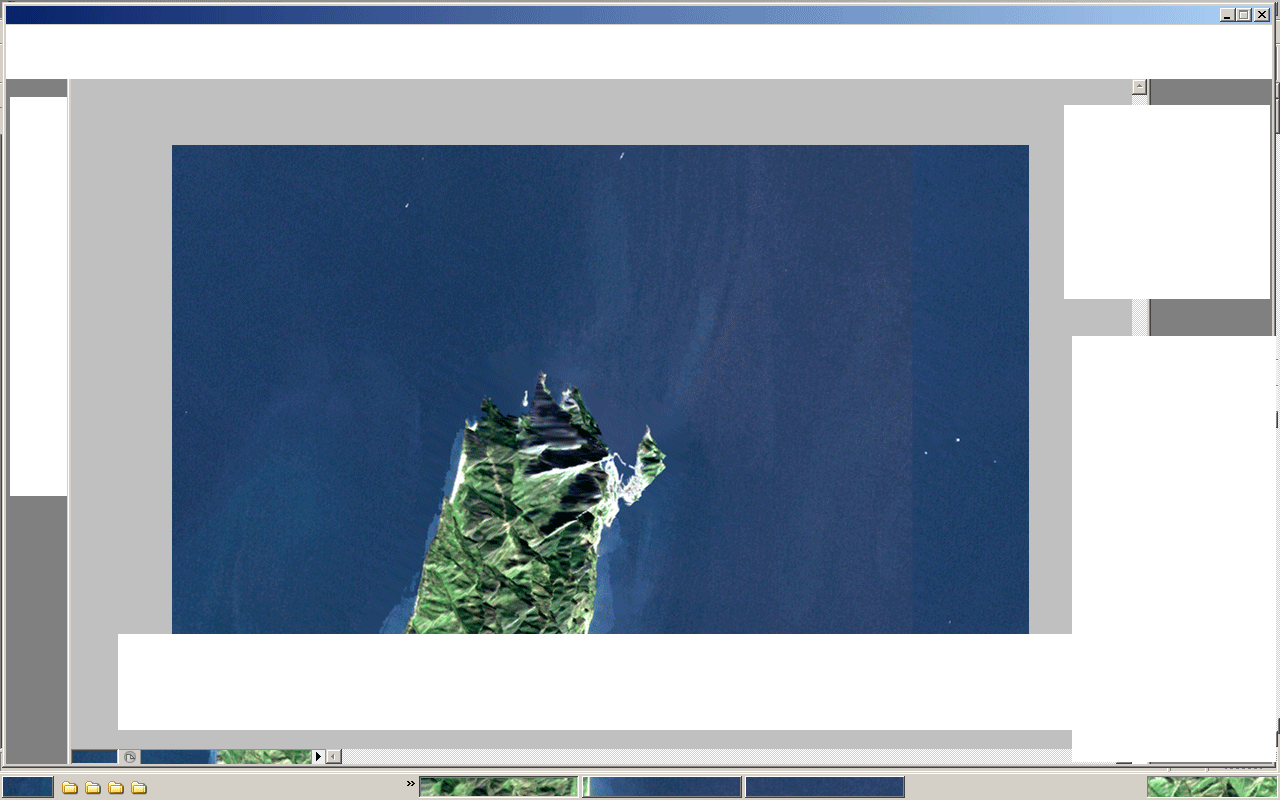
Task: Open the Start button on the taskbar
Action: 27,787
